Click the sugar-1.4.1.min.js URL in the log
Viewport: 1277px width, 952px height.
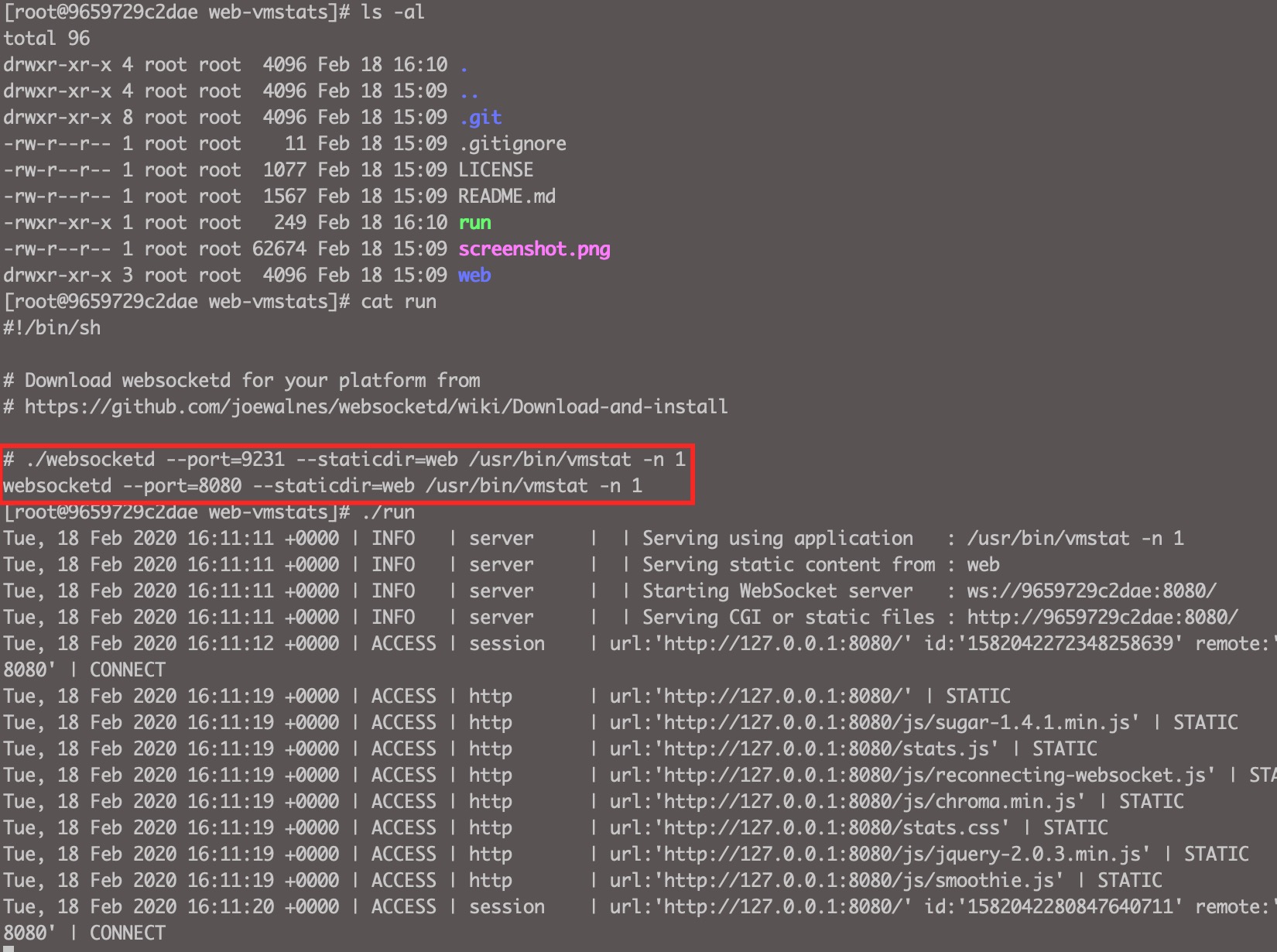[896, 722]
